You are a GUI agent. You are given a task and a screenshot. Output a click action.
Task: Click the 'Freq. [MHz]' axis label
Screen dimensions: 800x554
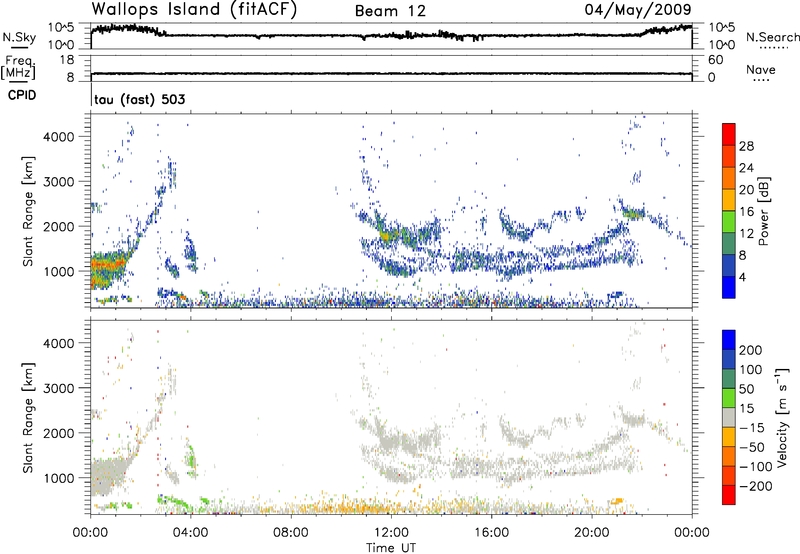coord(18,68)
